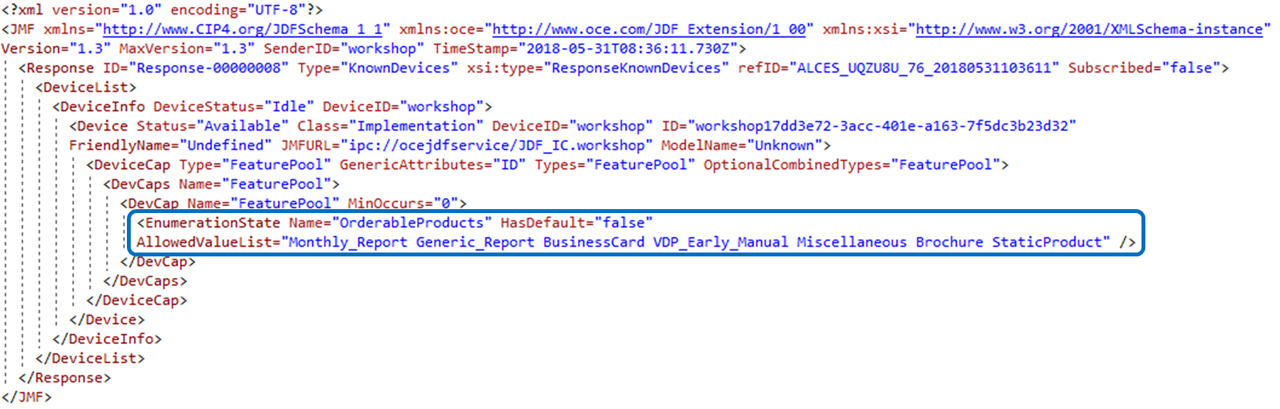Select the ID value workshop17dd3e72-3acc-401e-a163-7f5dc3b23d32
Viewport: 1280px width, 409px height.
click(885, 126)
